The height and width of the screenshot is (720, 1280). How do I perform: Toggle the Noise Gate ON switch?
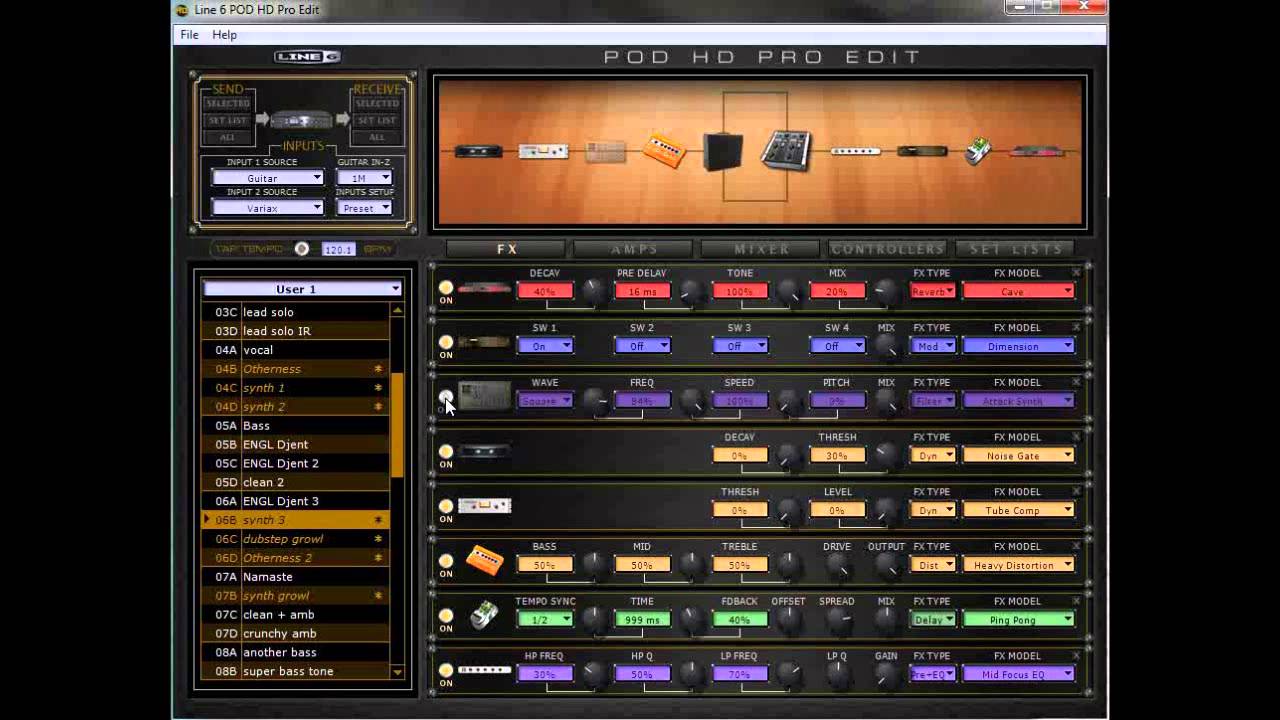tap(446, 451)
